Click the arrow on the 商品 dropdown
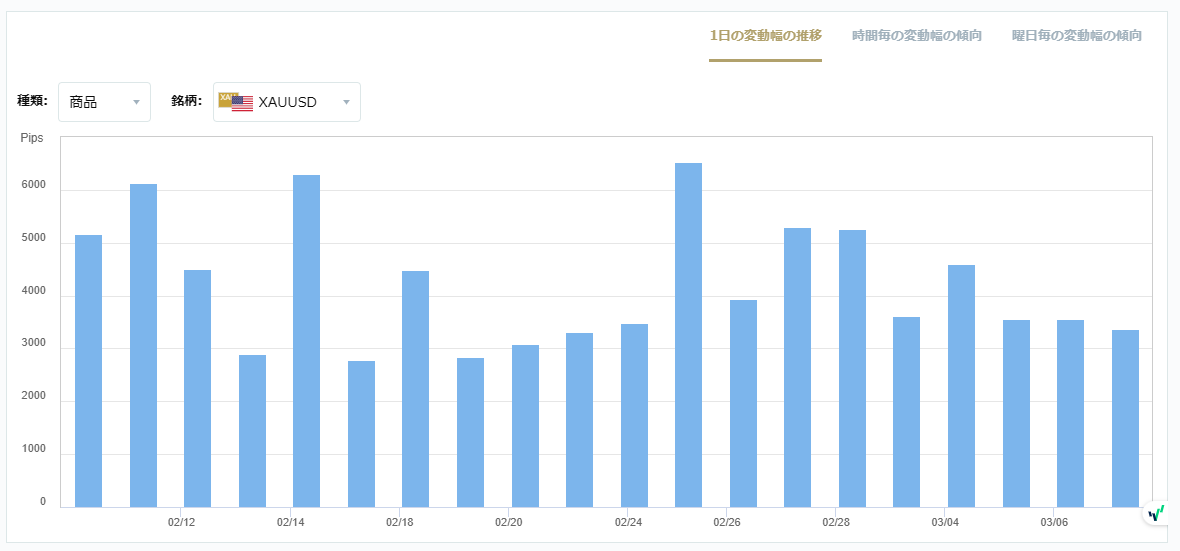The width and height of the screenshot is (1180, 551). [136, 102]
